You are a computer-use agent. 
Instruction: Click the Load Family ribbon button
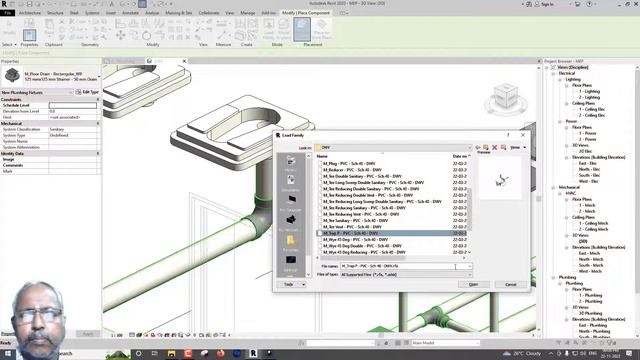pos(269,29)
